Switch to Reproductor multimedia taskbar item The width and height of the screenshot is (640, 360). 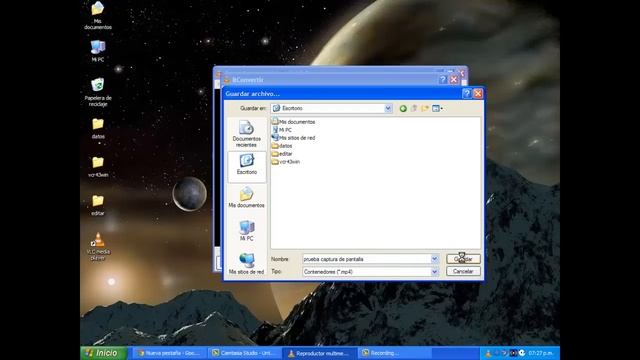pos(320,353)
